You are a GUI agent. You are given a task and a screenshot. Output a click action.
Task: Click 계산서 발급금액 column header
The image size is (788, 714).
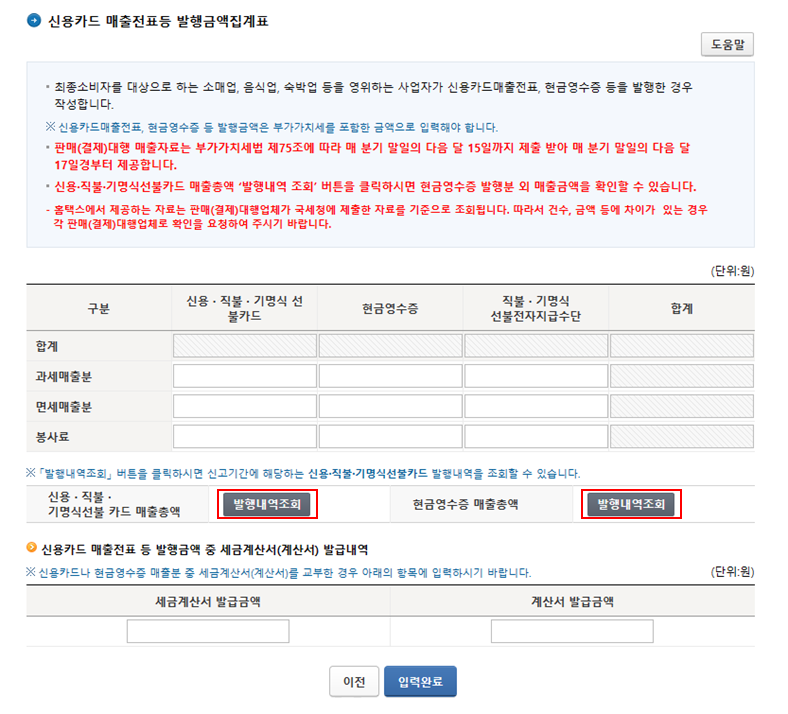(572, 601)
